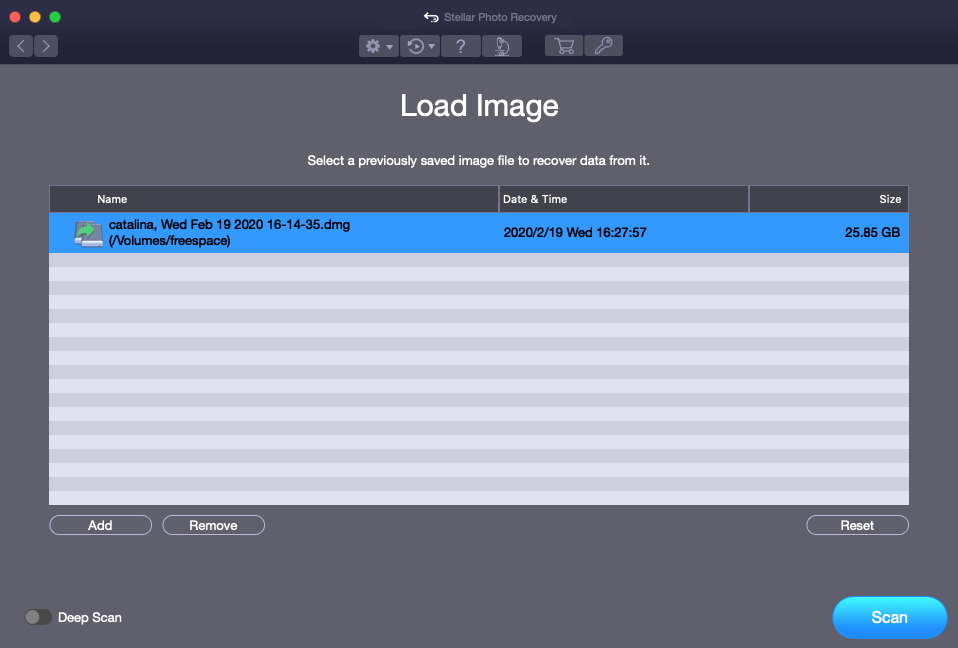958x648 pixels.
Task: Toggle the Deep Scan switch
Action: click(38, 617)
